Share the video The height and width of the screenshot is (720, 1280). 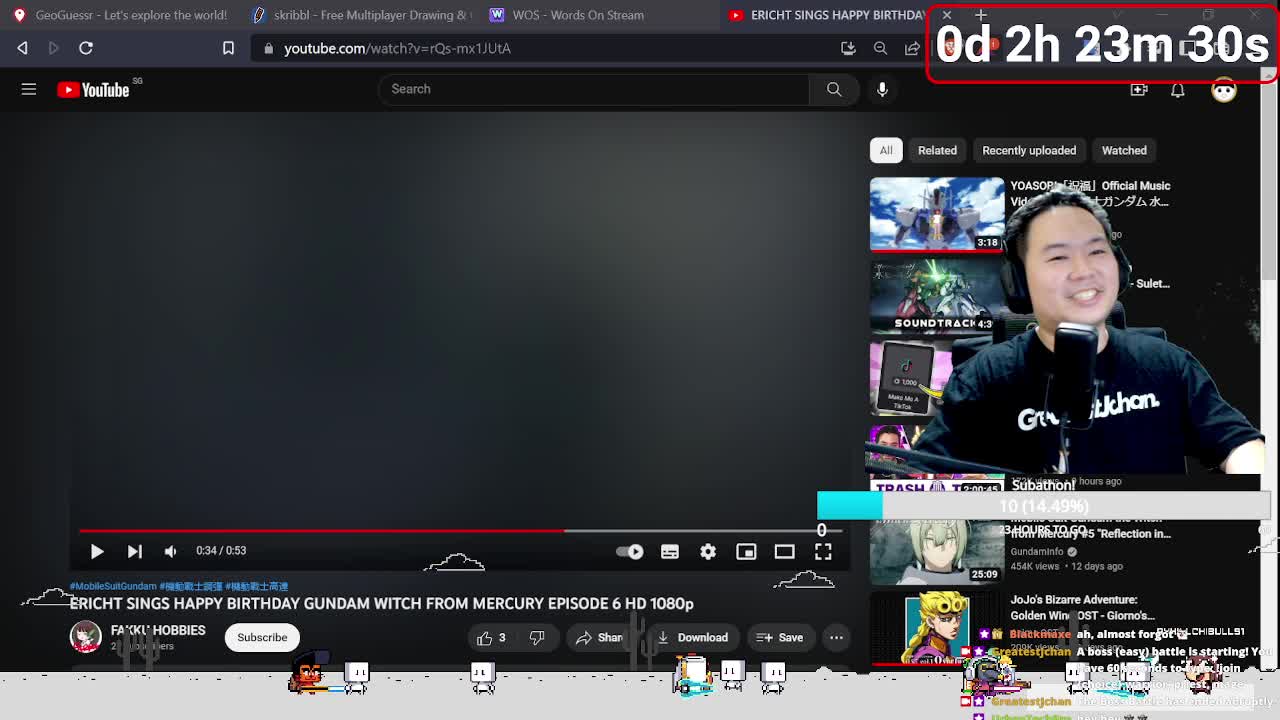599,637
